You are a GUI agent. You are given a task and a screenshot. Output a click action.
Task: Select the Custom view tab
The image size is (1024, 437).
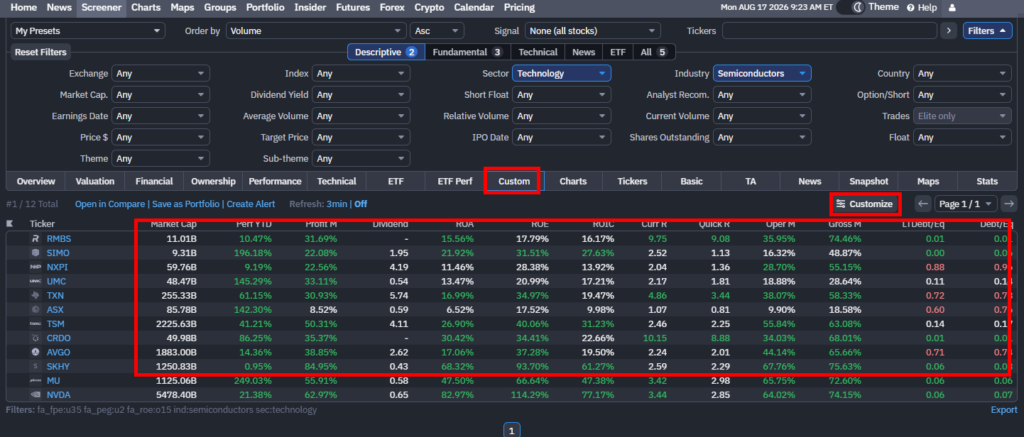coord(513,181)
